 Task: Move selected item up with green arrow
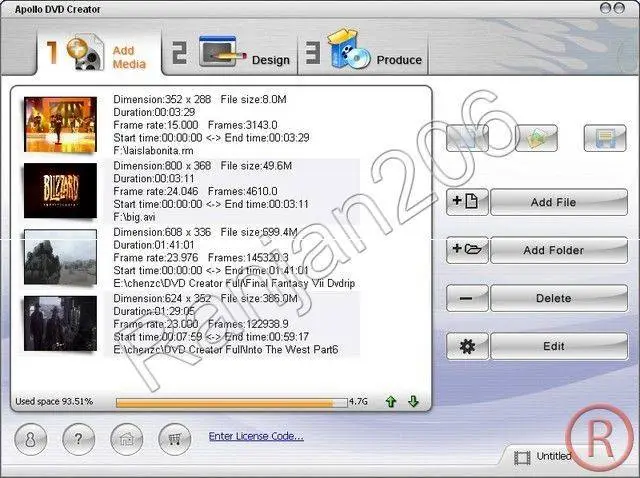coord(391,402)
